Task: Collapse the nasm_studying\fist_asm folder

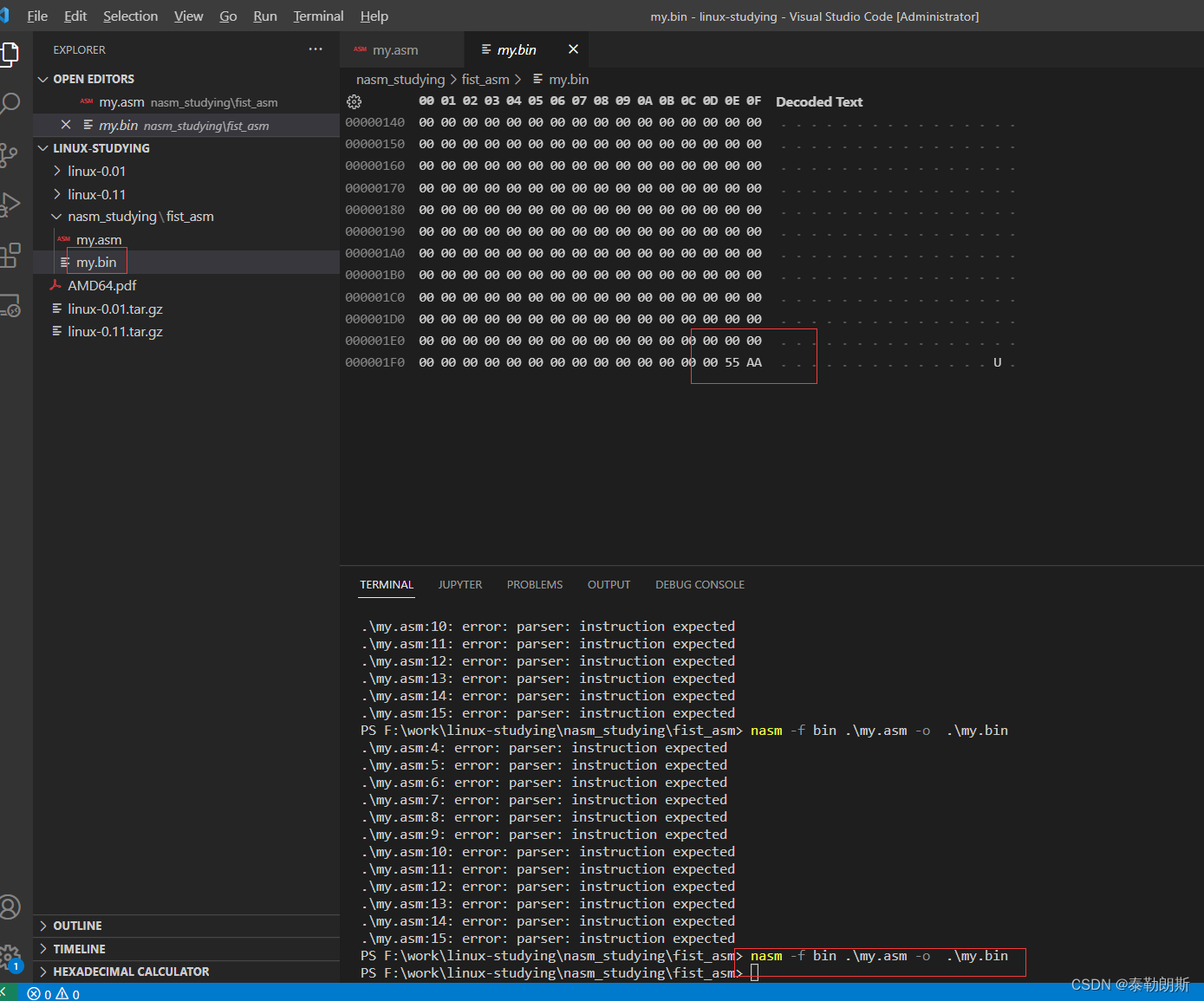Action: pyautogui.click(x=186, y=217)
